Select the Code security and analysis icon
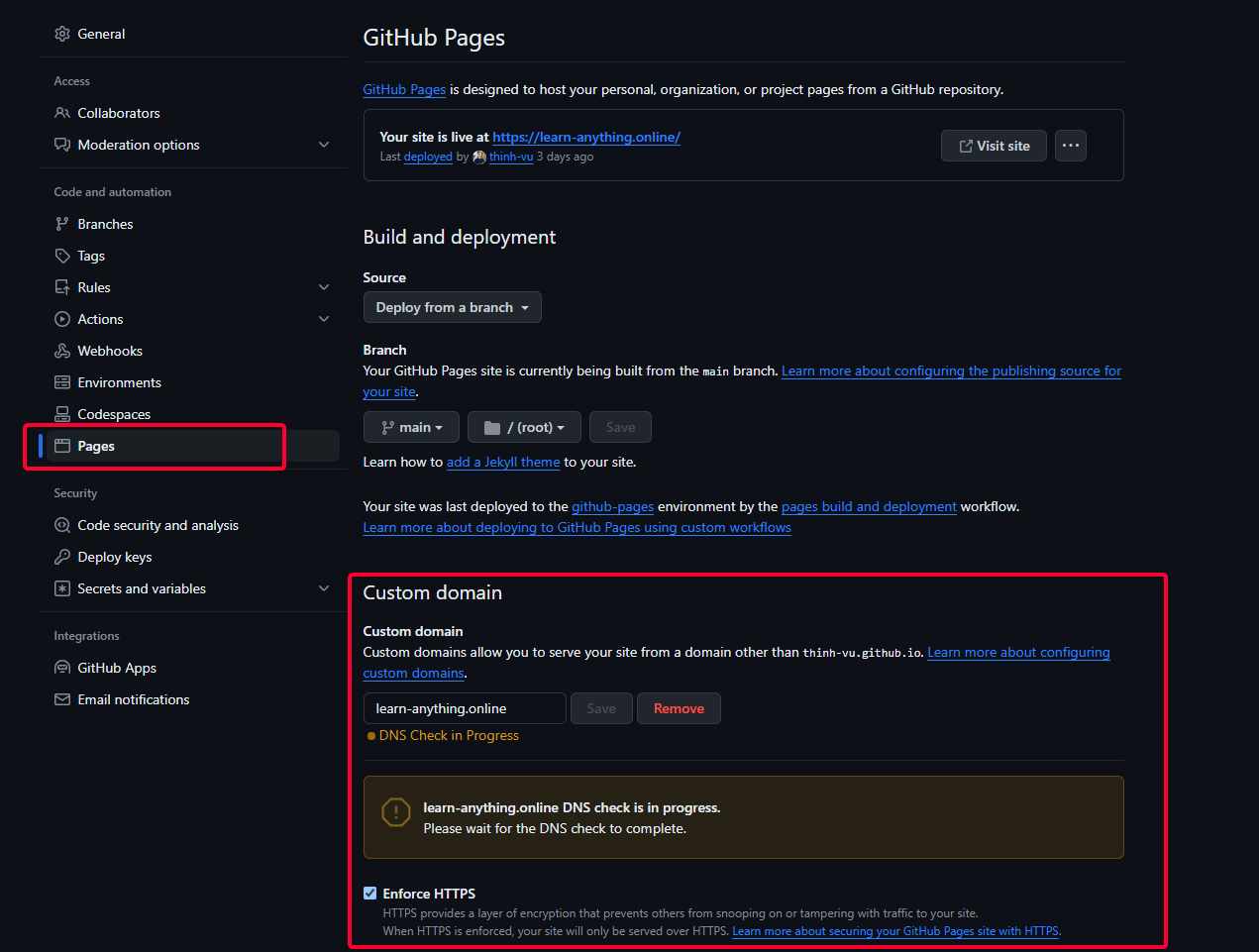This screenshot has width=1259, height=952. pyautogui.click(x=61, y=525)
